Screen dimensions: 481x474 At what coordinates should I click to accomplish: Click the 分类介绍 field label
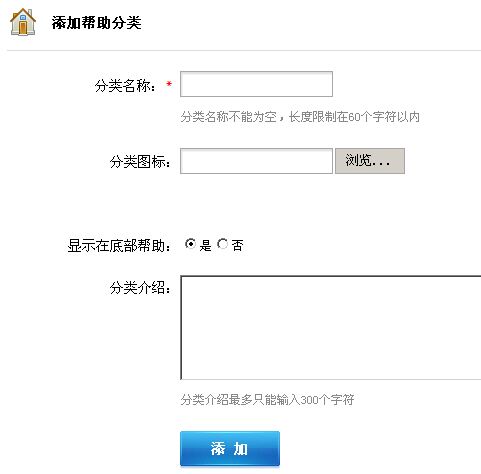(x=140, y=287)
